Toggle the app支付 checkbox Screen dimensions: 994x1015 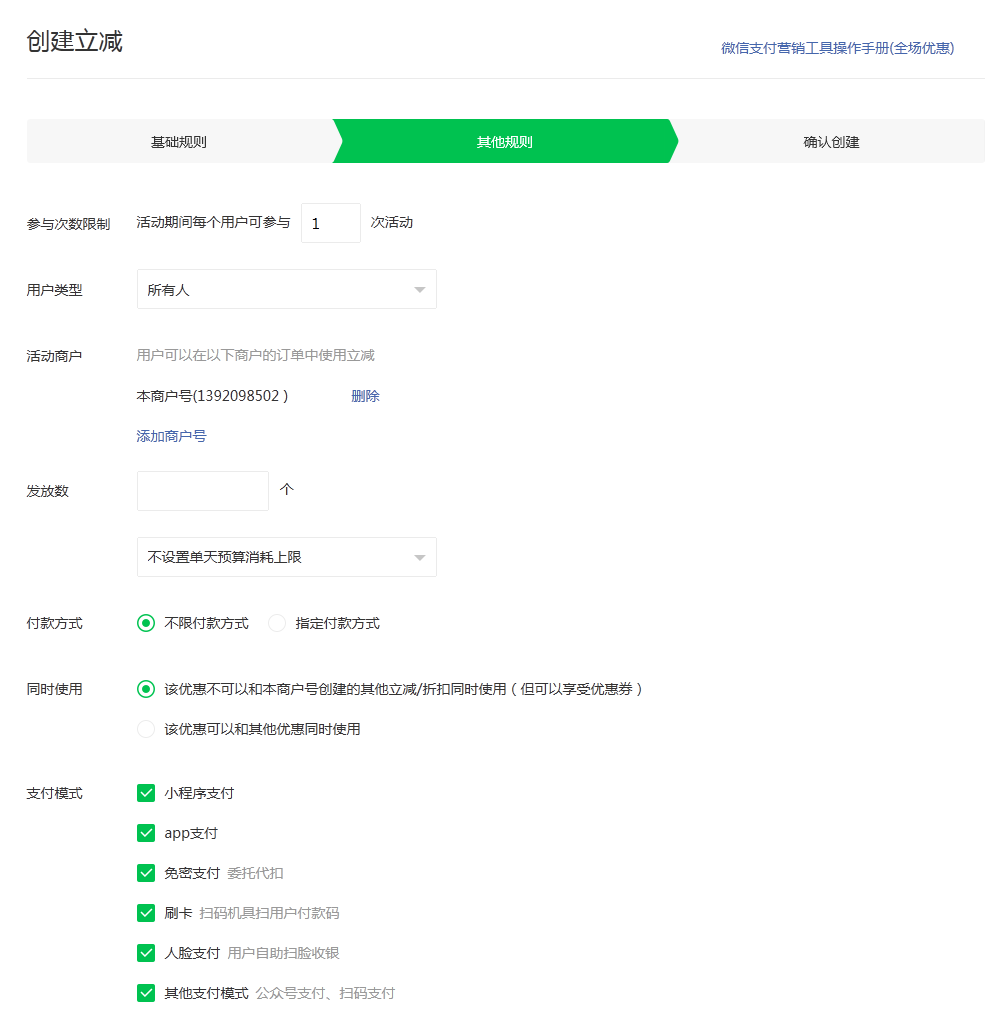coord(146,833)
